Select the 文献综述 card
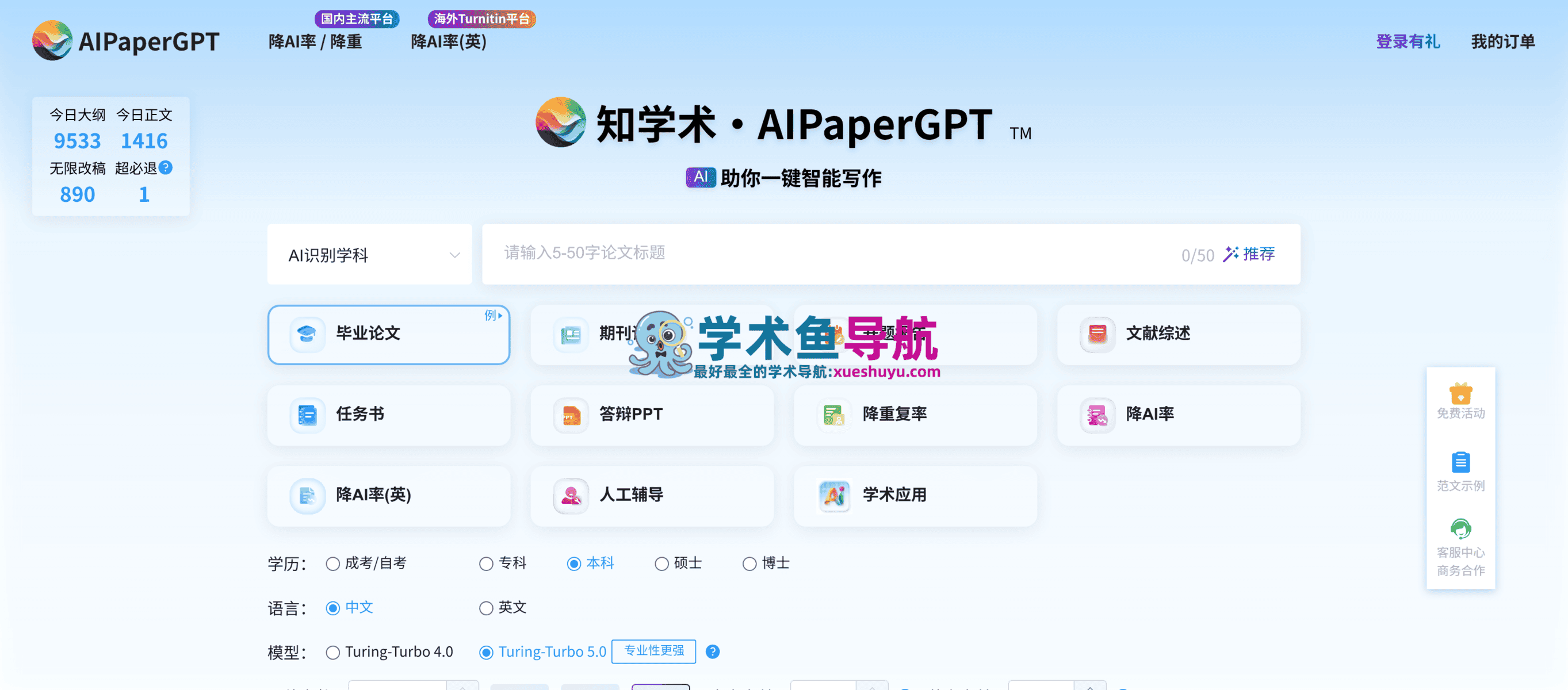This screenshot has height=690, width=1568. coord(1179,335)
